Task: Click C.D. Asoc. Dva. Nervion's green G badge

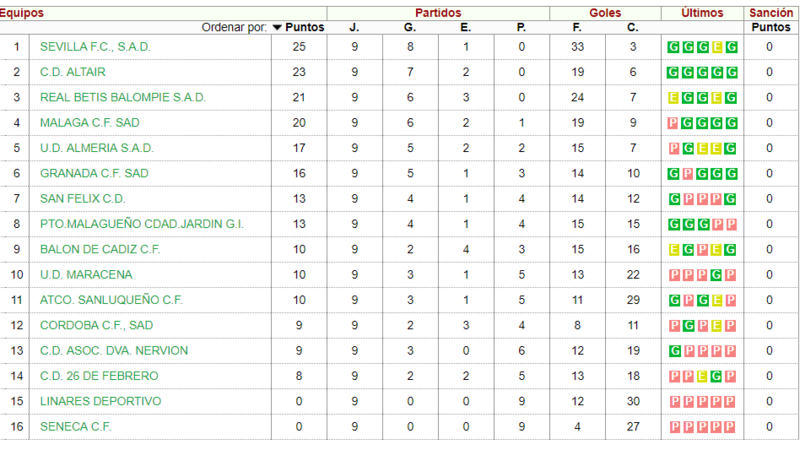Action: click(674, 351)
